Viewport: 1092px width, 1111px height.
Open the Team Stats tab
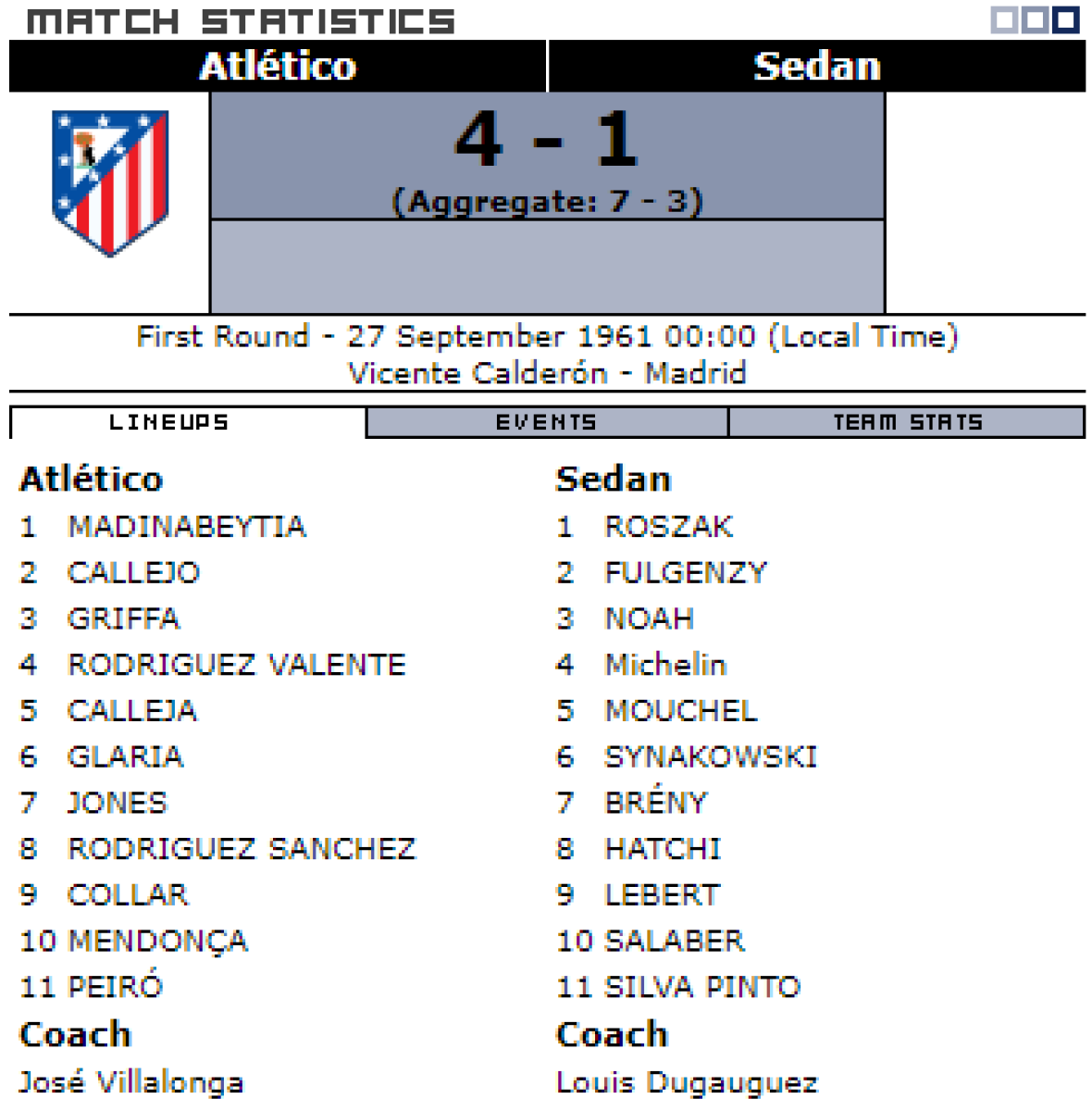907,423
